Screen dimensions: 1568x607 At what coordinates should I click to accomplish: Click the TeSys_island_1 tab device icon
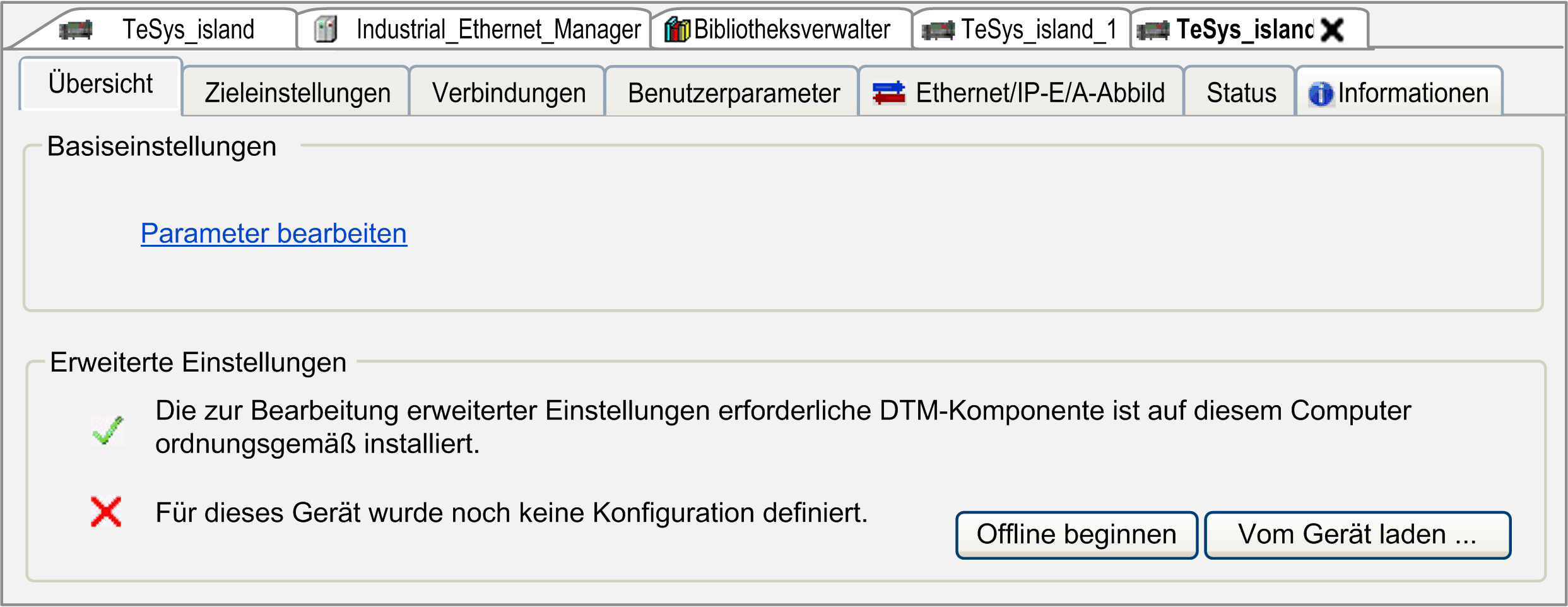938,30
